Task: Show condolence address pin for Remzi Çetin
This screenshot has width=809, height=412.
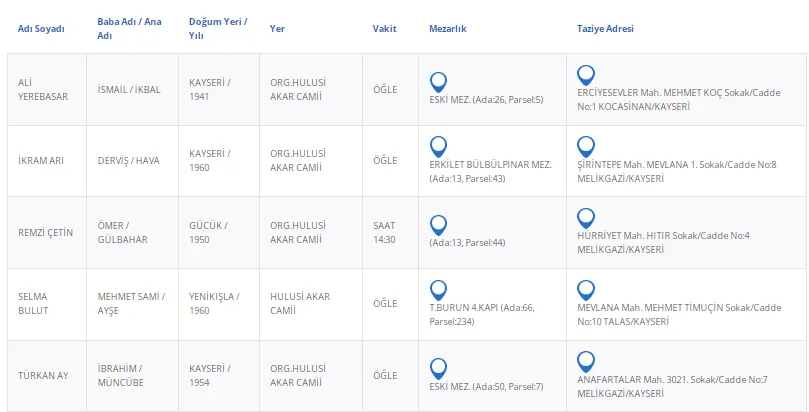Action: click(586, 218)
